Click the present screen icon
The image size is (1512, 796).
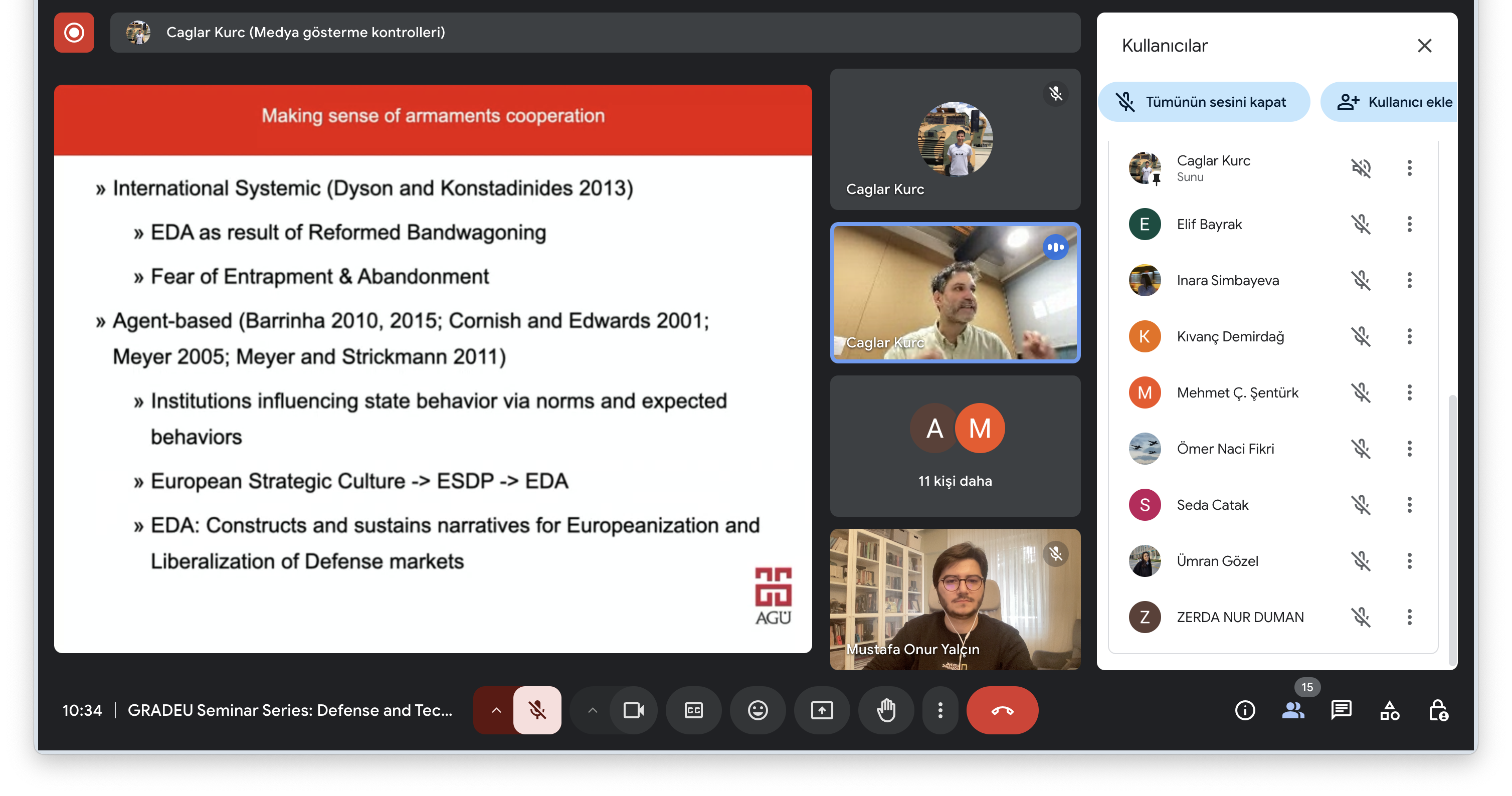tap(822, 710)
